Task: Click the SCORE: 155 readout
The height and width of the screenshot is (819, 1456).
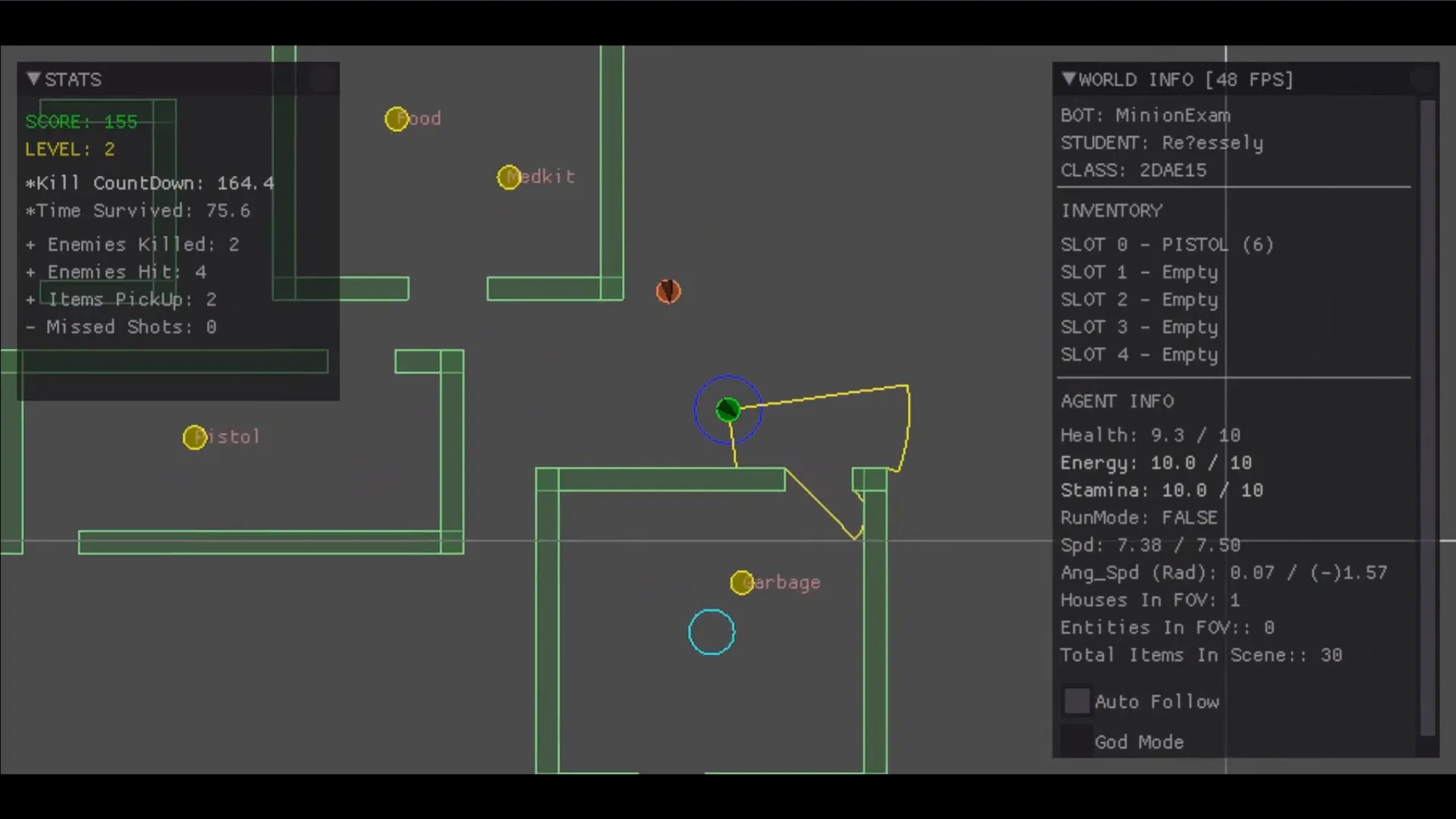Action: click(x=81, y=121)
